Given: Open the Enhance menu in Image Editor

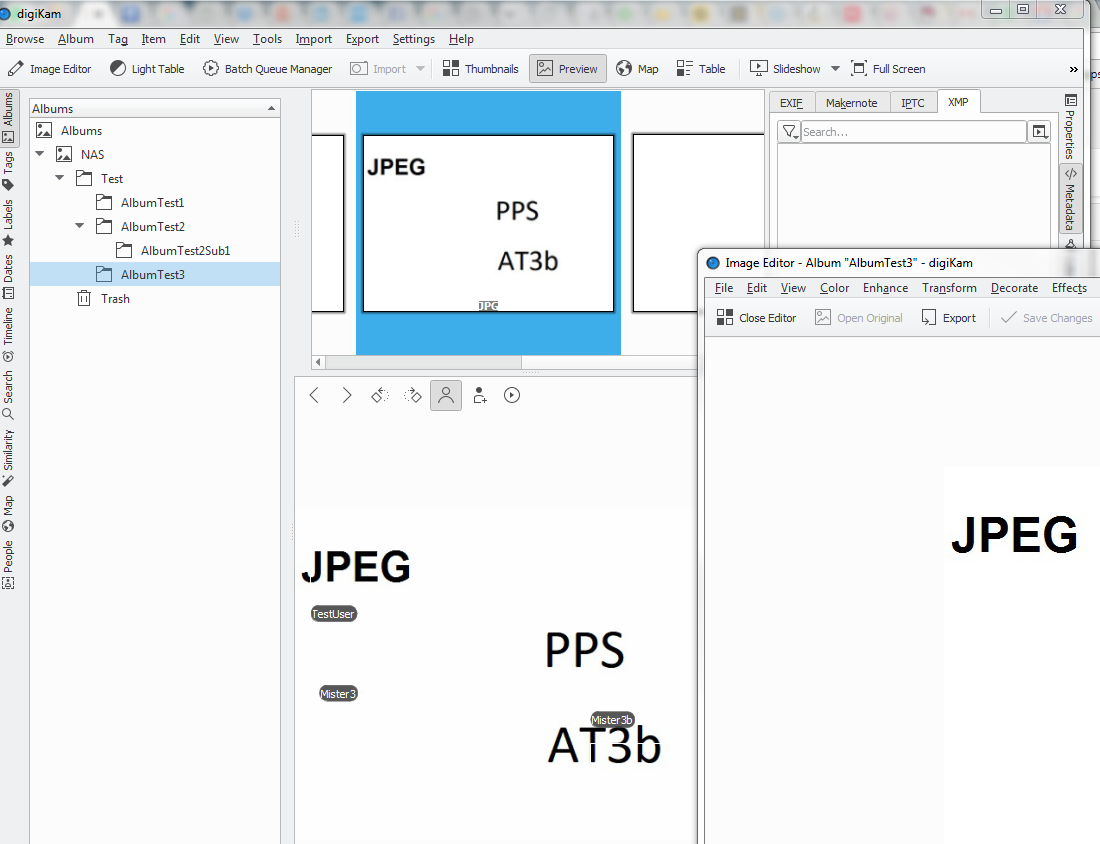Looking at the screenshot, I should point(885,288).
